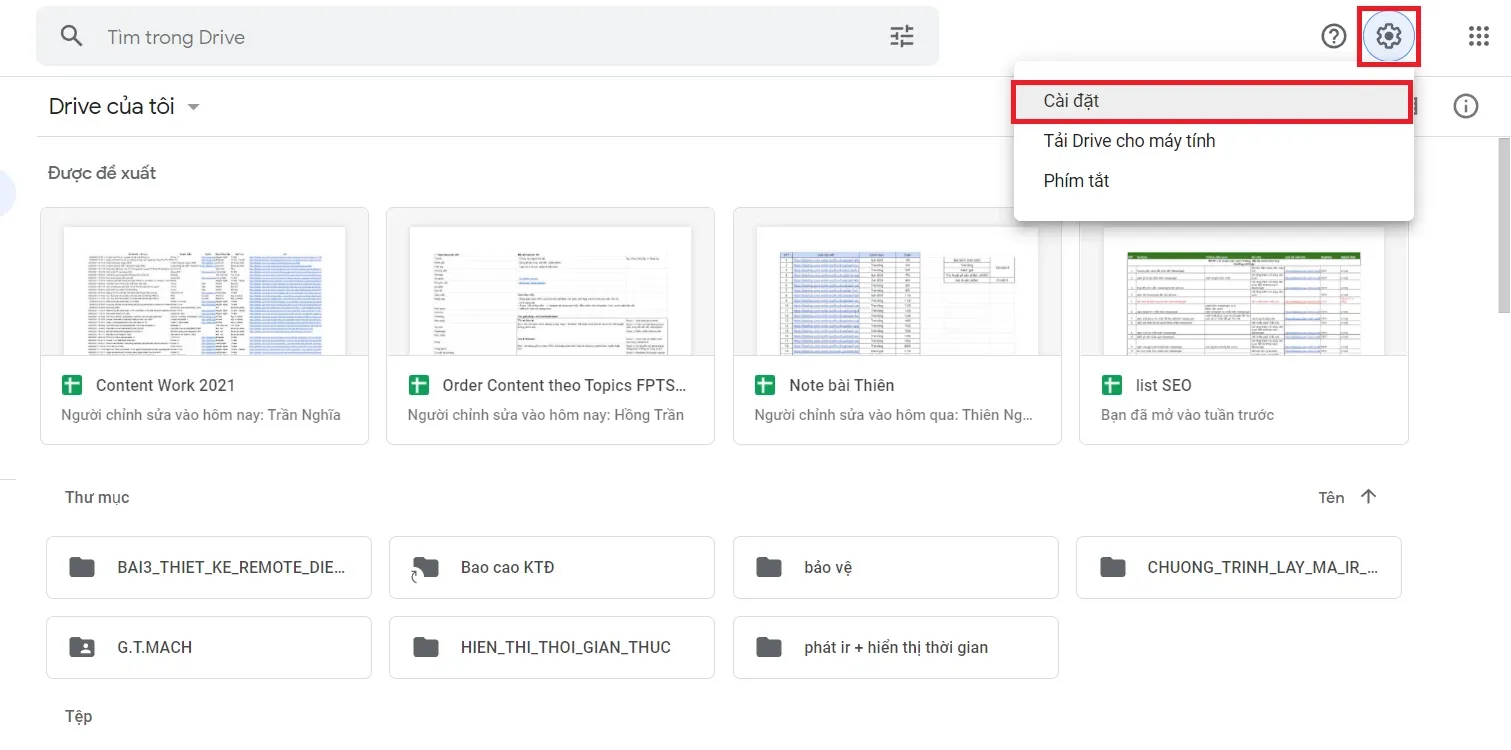The height and width of the screenshot is (750, 1511).
Task: Open Order Content theo Topics preview thumbnail
Action: pyautogui.click(x=551, y=290)
